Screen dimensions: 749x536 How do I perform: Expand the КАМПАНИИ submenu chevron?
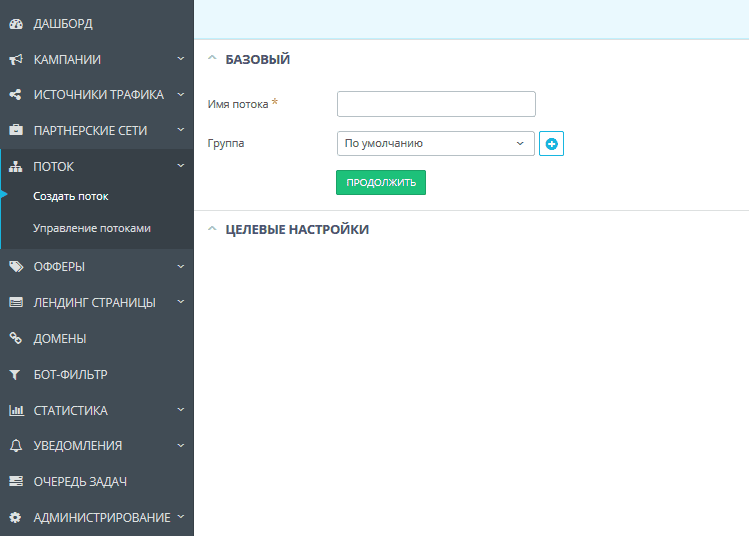[x=181, y=59]
